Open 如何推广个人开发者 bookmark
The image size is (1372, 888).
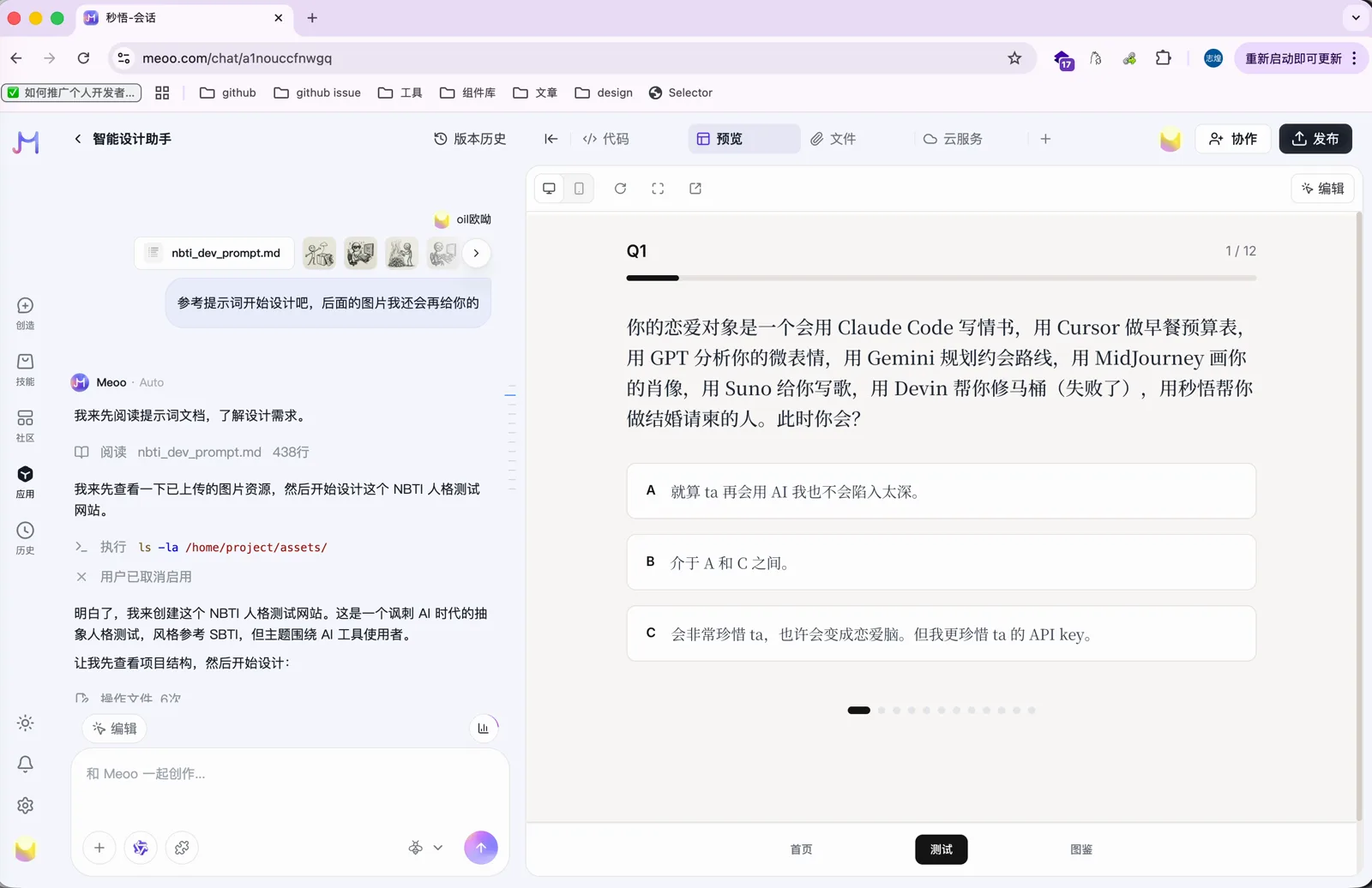[x=71, y=93]
